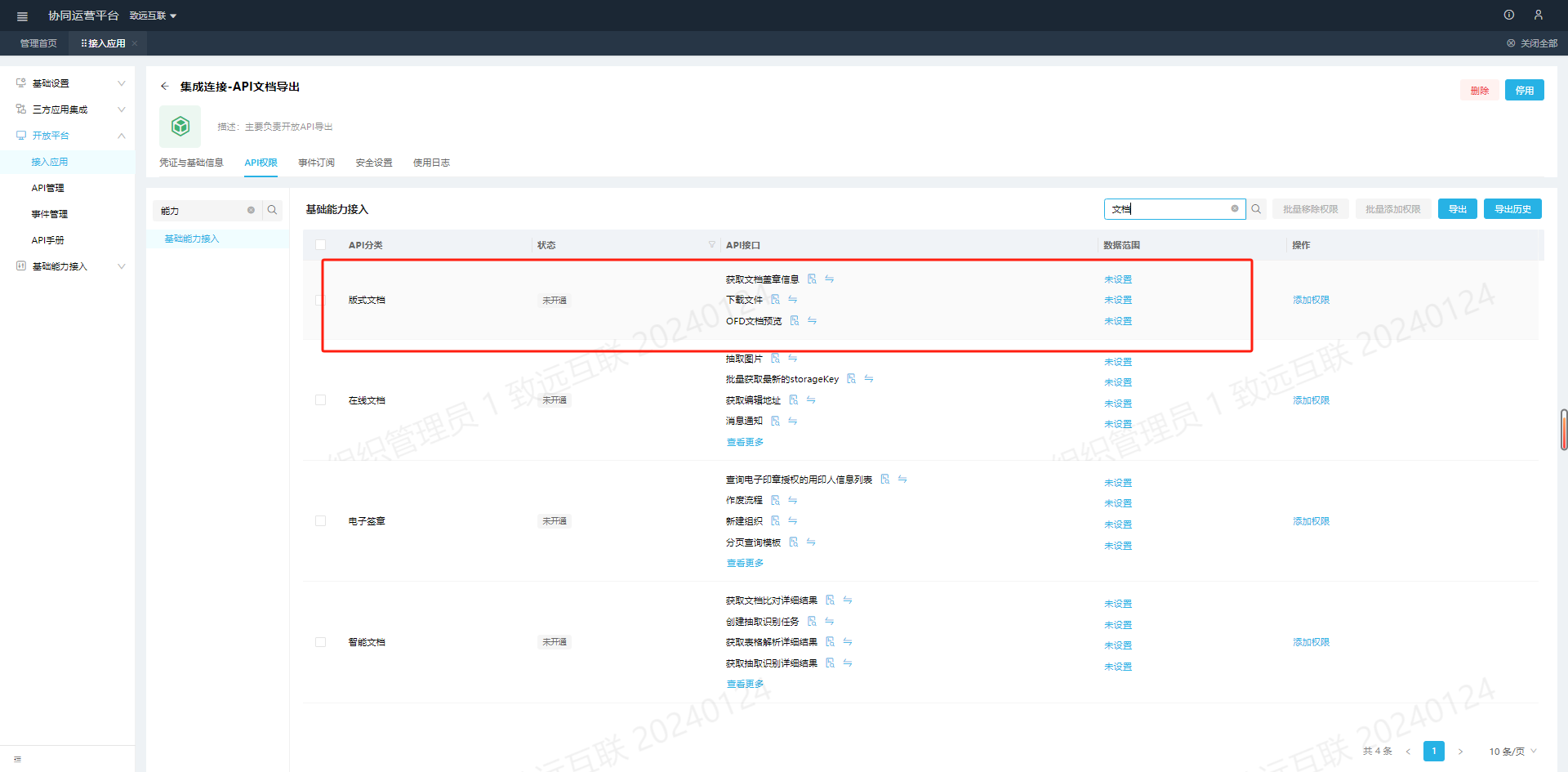Check the 在线文档 row checkbox

320,400
